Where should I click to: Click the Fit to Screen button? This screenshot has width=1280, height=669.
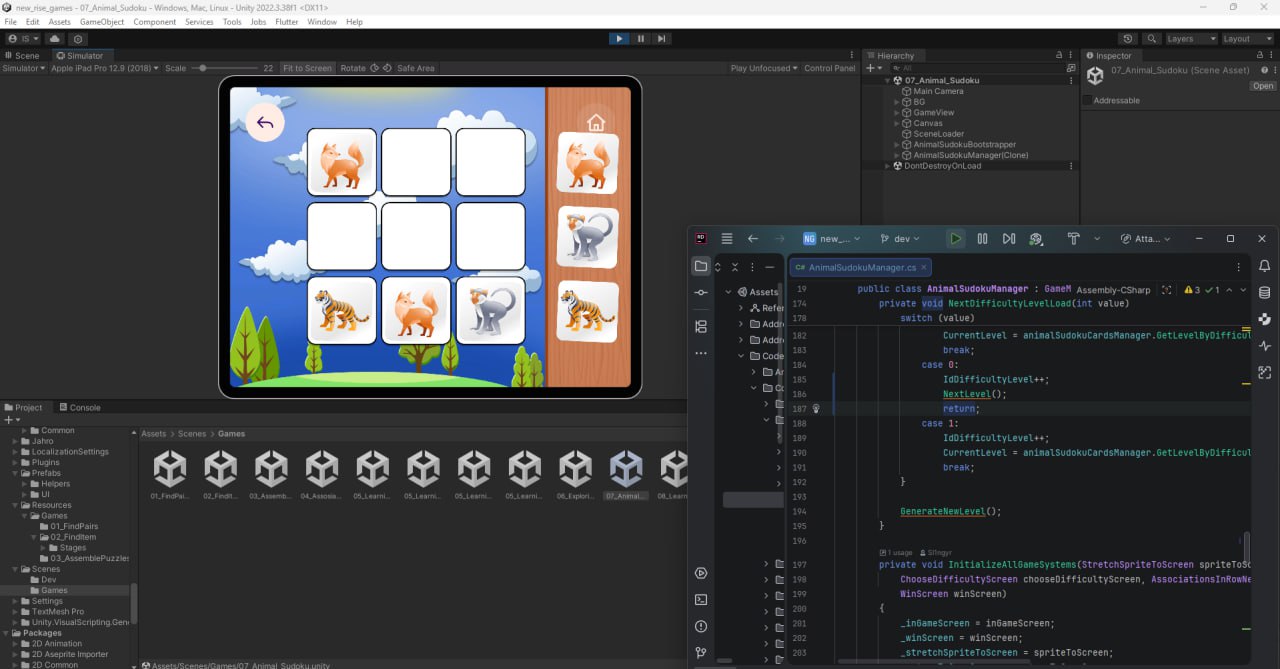[307, 68]
